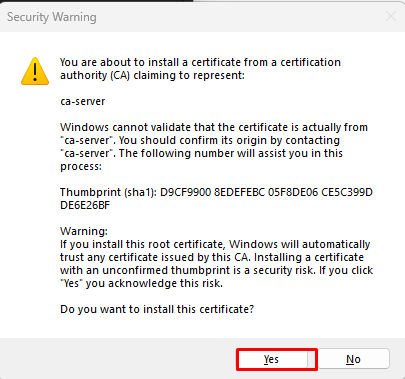
Task: Click quoted "Yes" in the warning paragraph
Action: point(71,283)
